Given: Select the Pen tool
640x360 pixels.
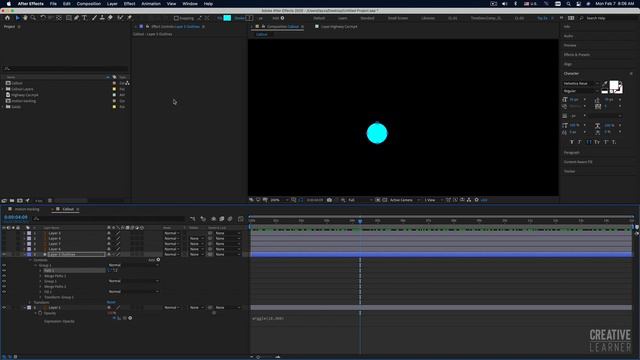Looking at the screenshot, I should 76,18.
